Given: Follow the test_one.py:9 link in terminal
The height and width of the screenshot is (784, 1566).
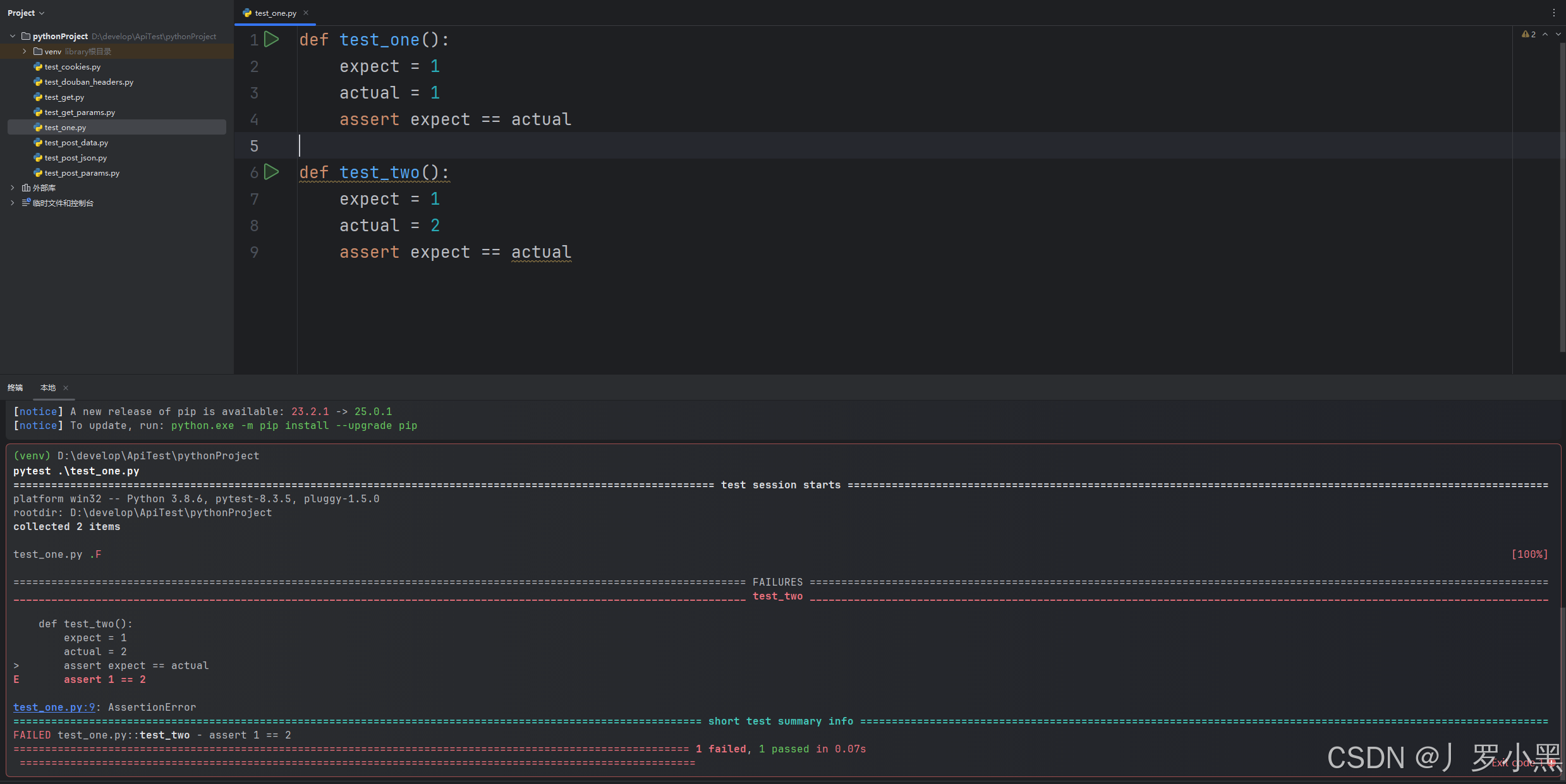Looking at the screenshot, I should (x=54, y=707).
